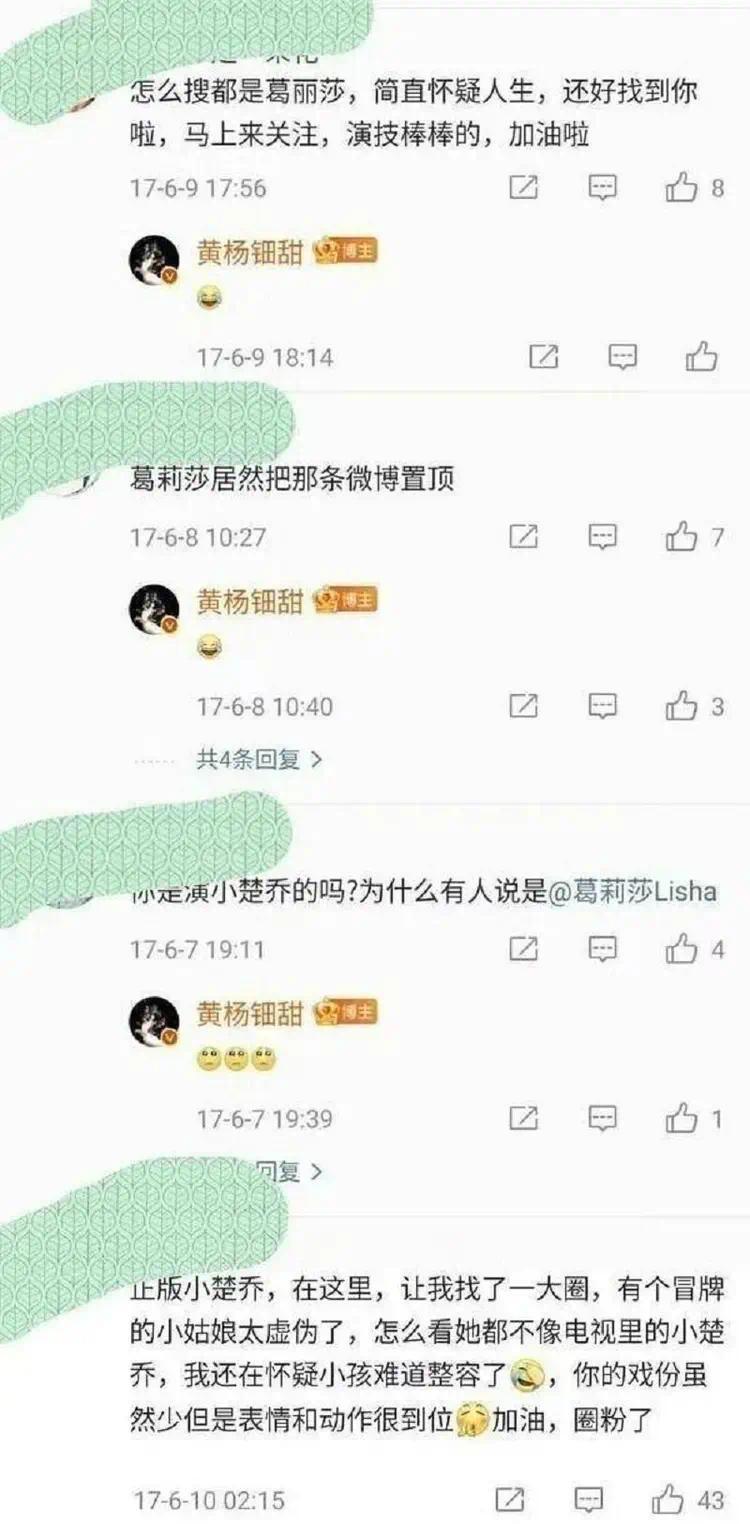The width and height of the screenshot is (750, 1524).
Task: Reply to the 17-6-7 19:39 comment
Action: pos(602,1118)
